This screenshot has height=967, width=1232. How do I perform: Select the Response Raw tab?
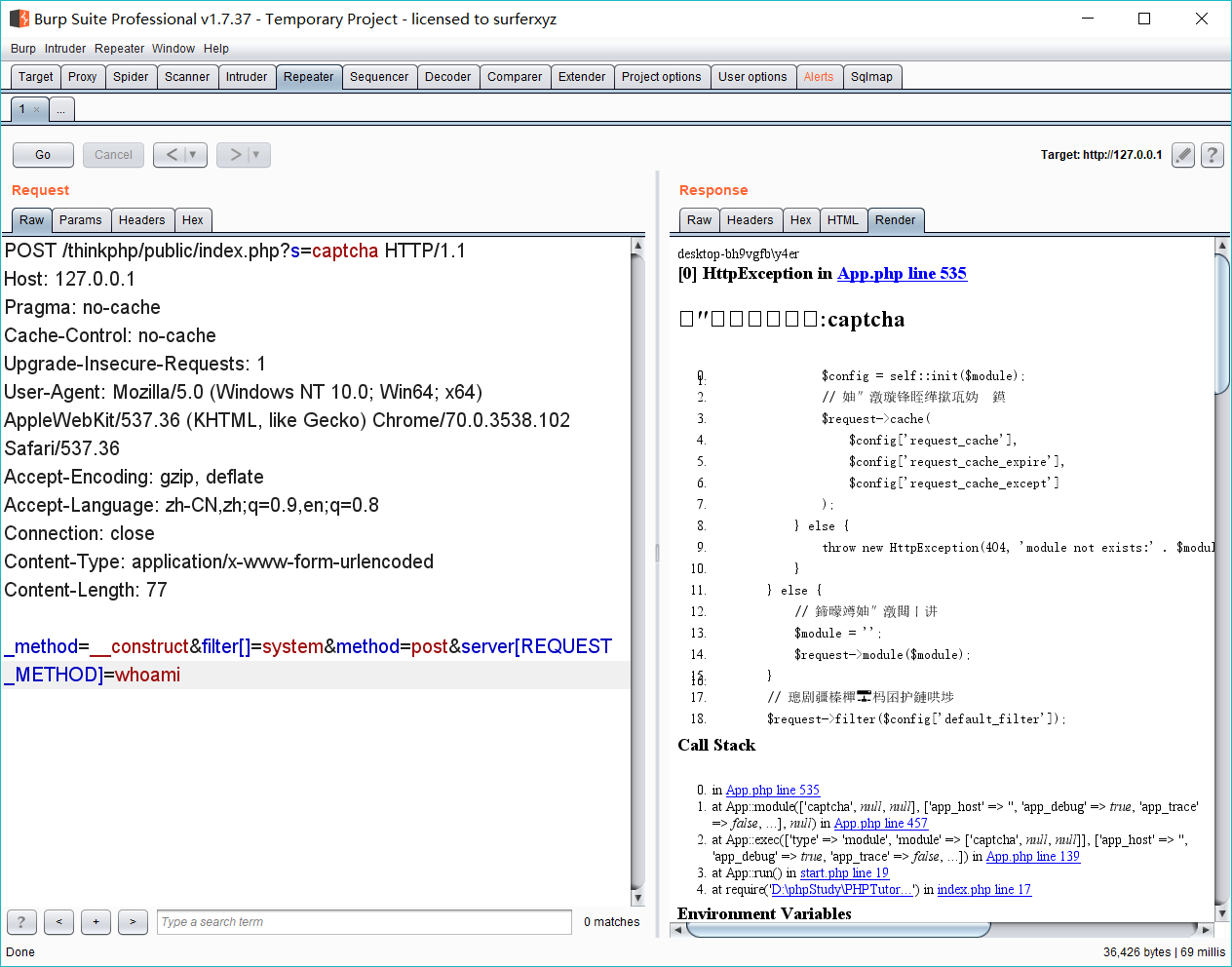[x=700, y=220]
